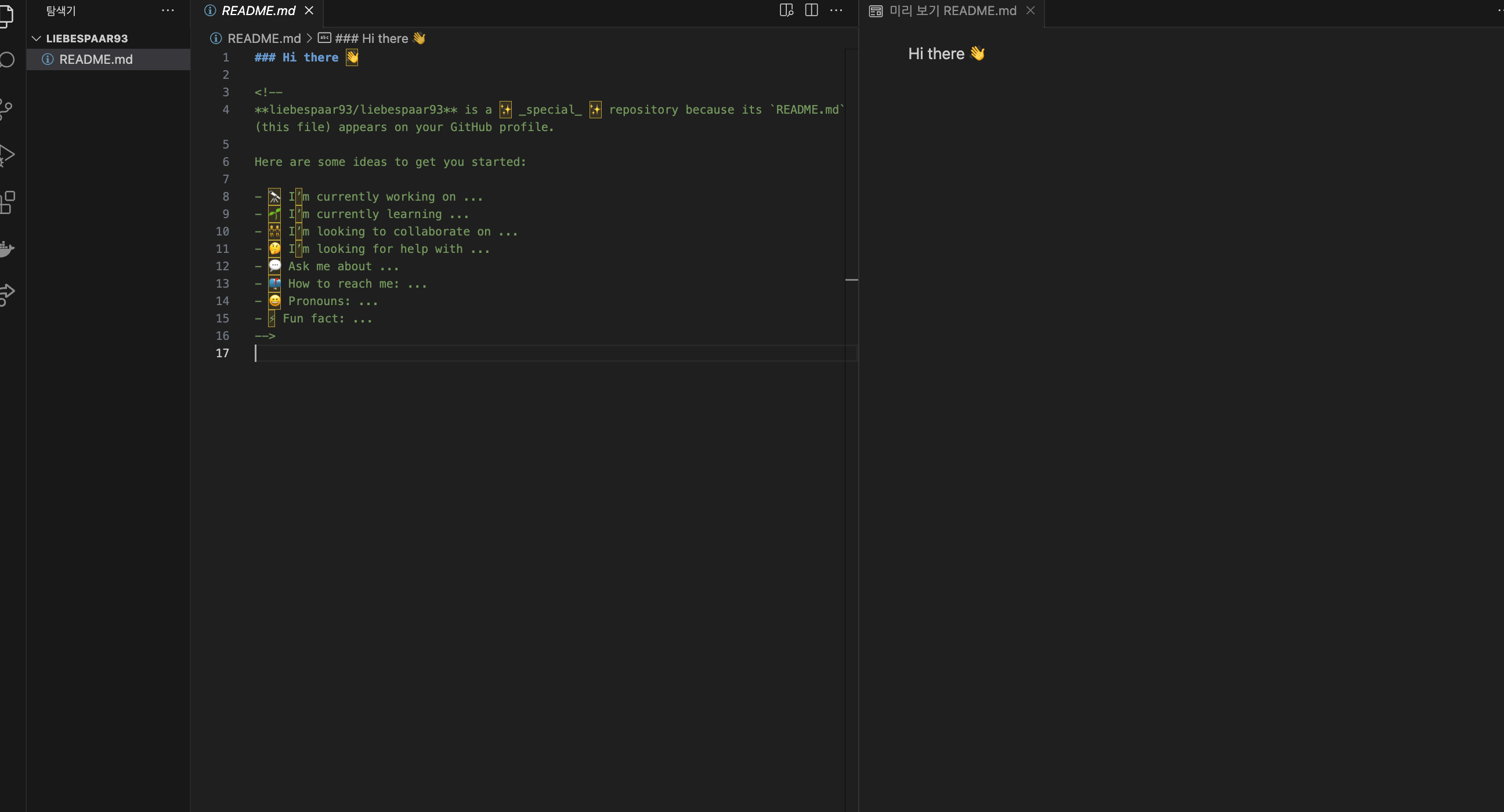Switch to the 미리 보기 README.md preview tab
1504x812 pixels.
click(952, 10)
